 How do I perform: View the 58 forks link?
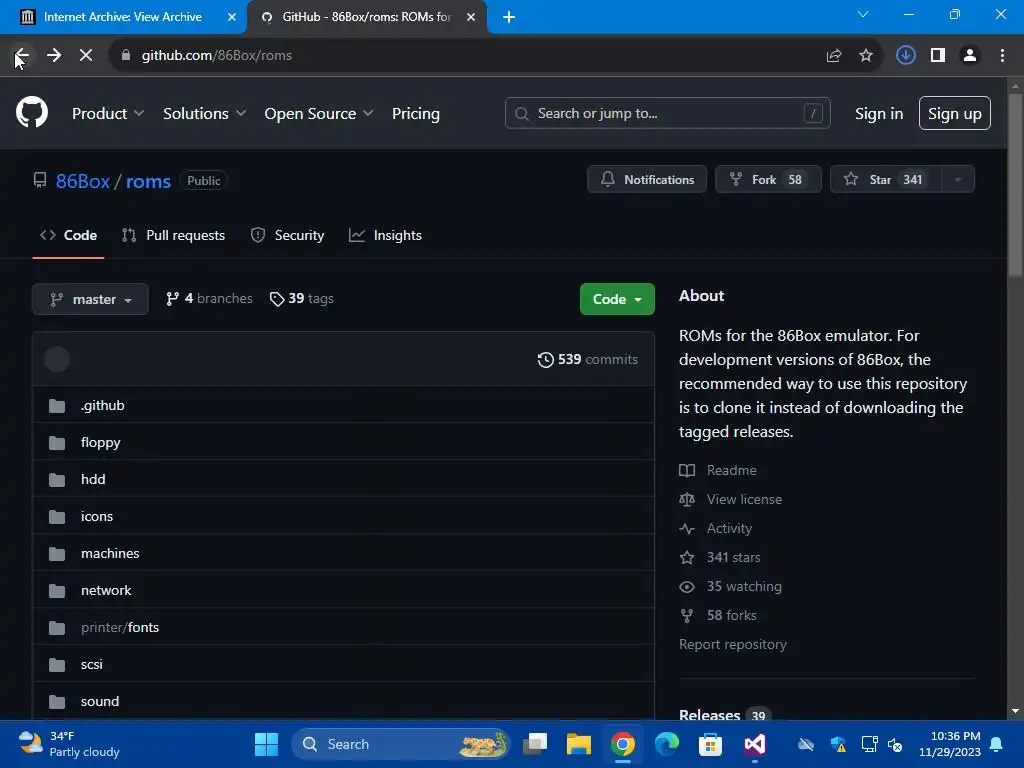731,616
